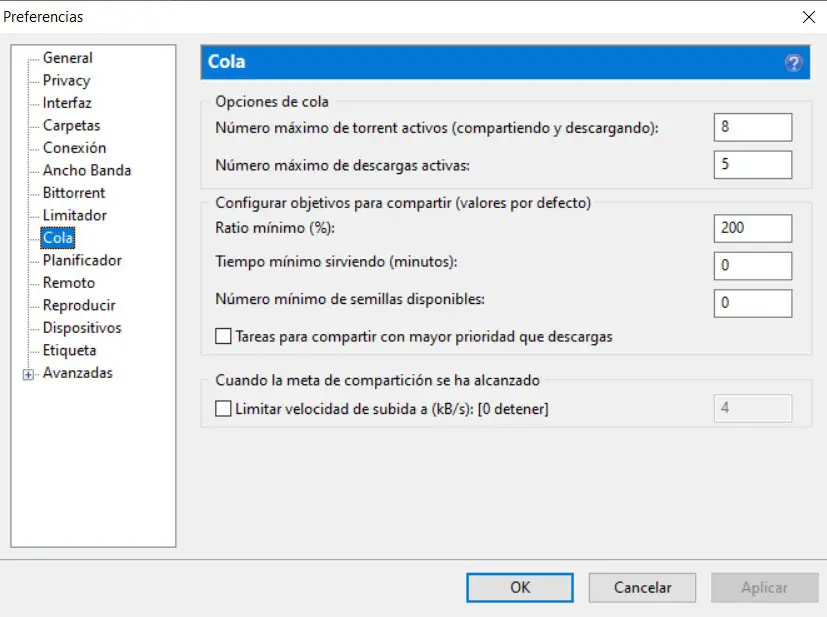Click the maximum active torrents field
Viewport: 827px width, 617px height.
[x=753, y=127]
